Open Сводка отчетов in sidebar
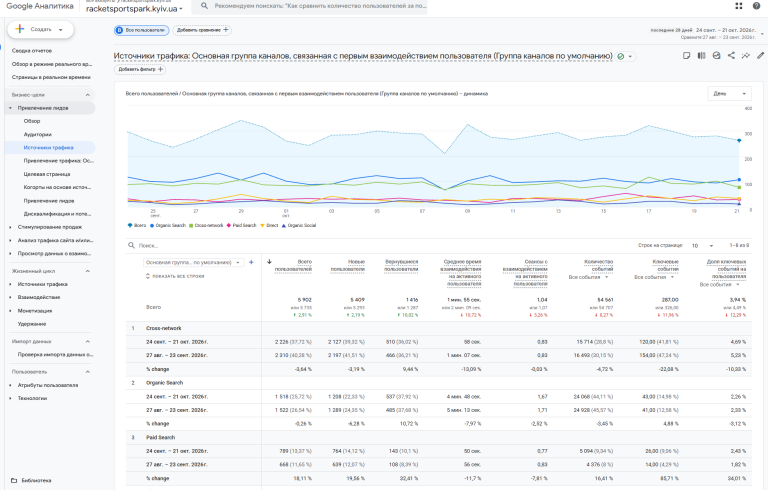This screenshot has width=768, height=490. click(x=32, y=50)
